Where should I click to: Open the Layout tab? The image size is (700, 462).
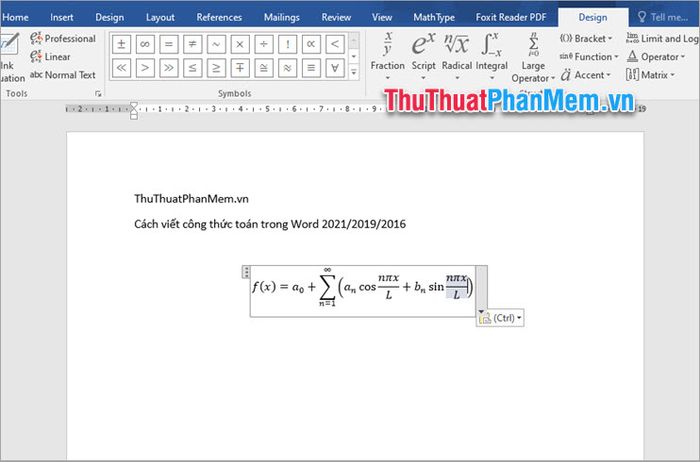(160, 17)
